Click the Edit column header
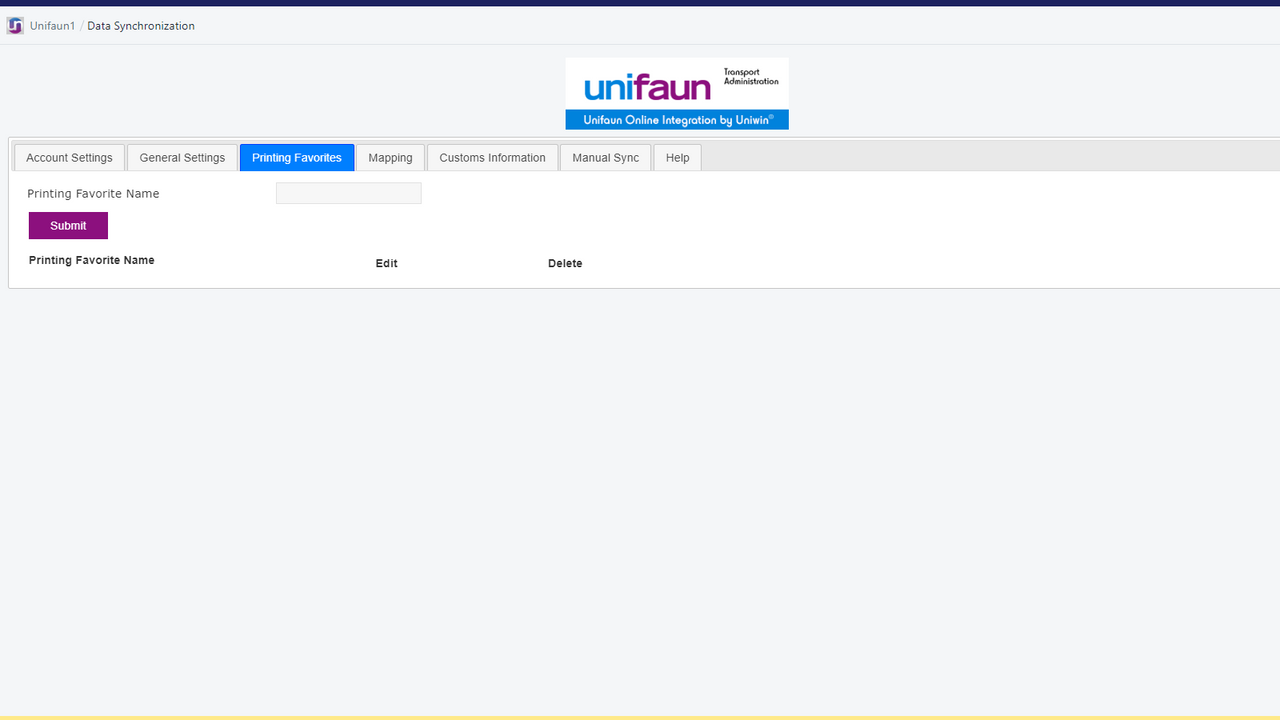The height and width of the screenshot is (720, 1280). pos(387,263)
